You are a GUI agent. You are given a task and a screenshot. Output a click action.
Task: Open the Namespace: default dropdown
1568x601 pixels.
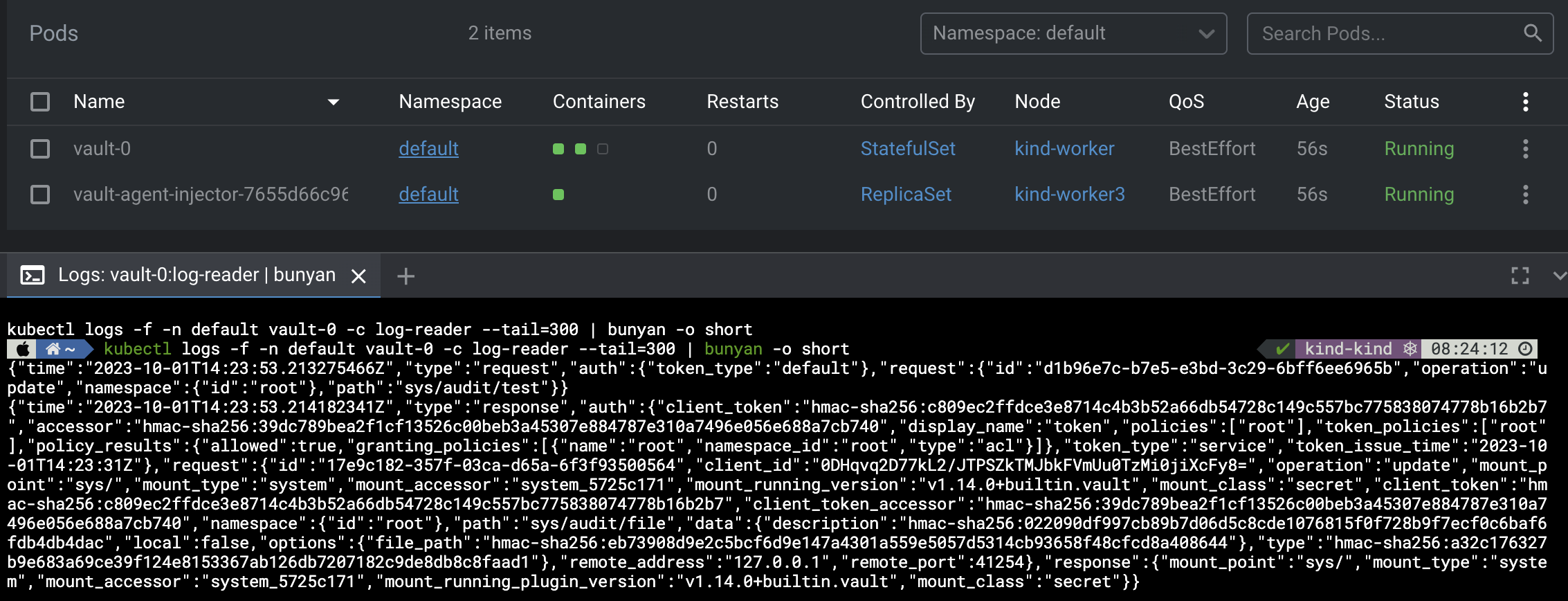(1073, 33)
